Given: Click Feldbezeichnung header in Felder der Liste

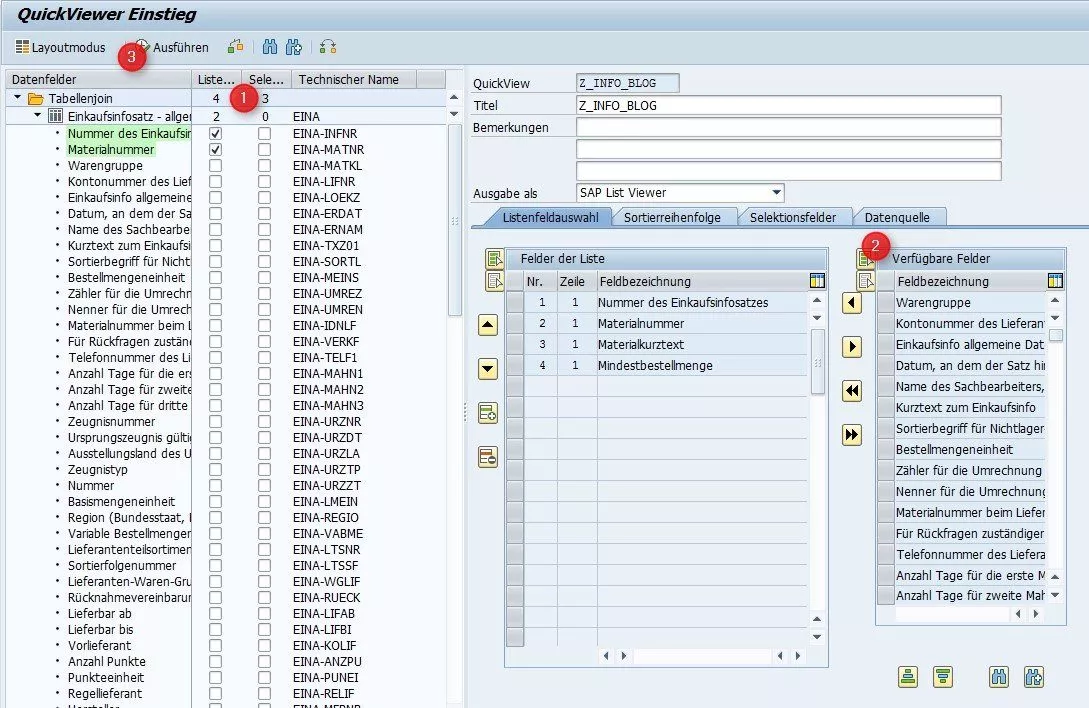Looking at the screenshot, I should (703, 281).
